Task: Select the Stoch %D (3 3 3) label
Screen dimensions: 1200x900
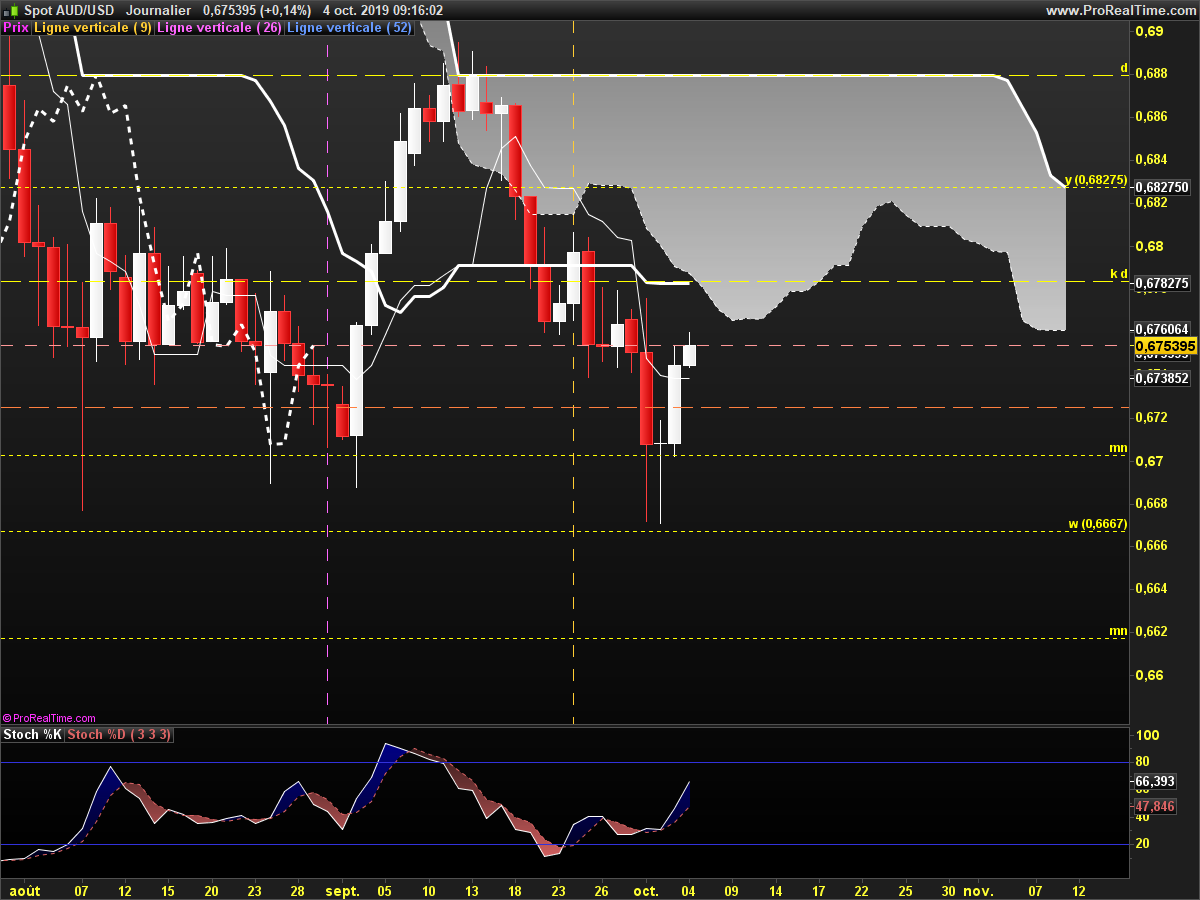Action: [x=120, y=735]
